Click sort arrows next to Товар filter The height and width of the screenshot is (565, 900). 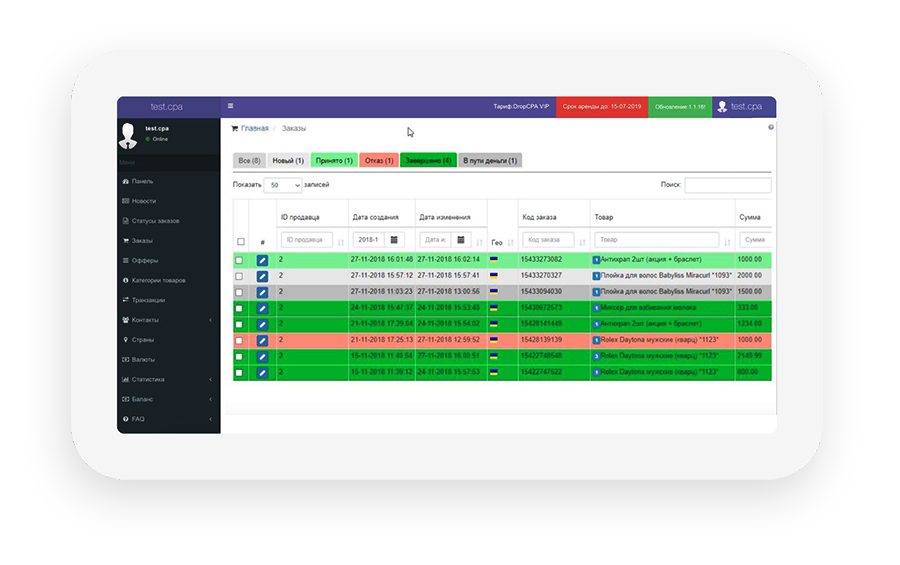click(x=727, y=242)
